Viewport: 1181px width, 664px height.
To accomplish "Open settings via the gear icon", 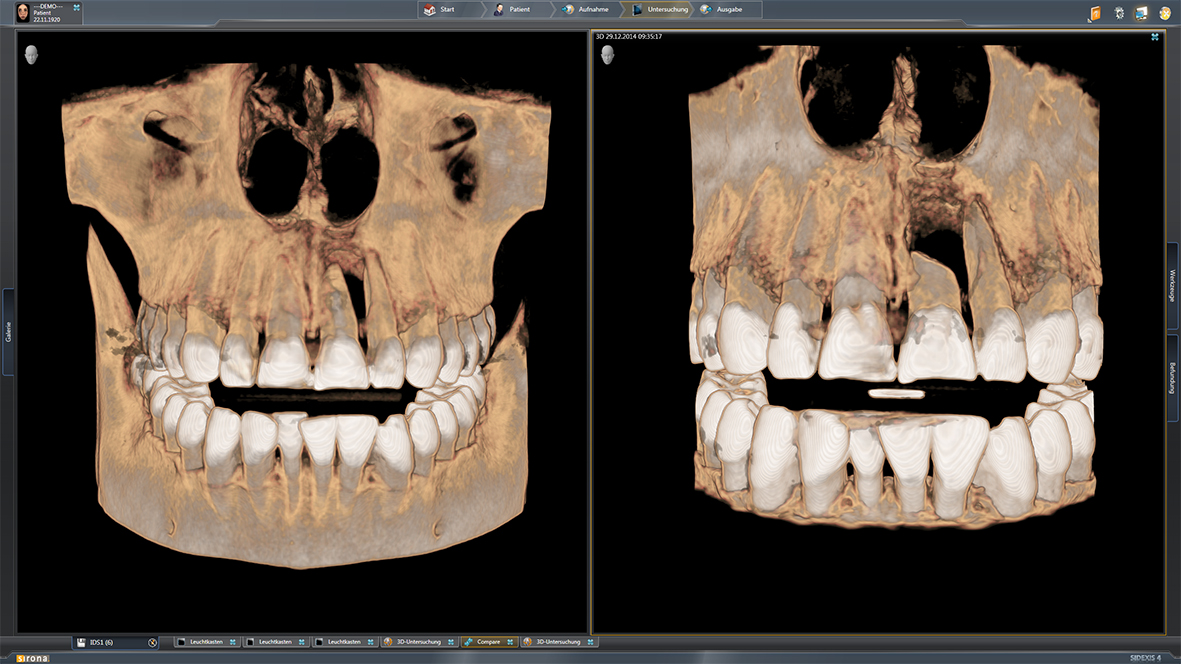I will point(1119,13).
